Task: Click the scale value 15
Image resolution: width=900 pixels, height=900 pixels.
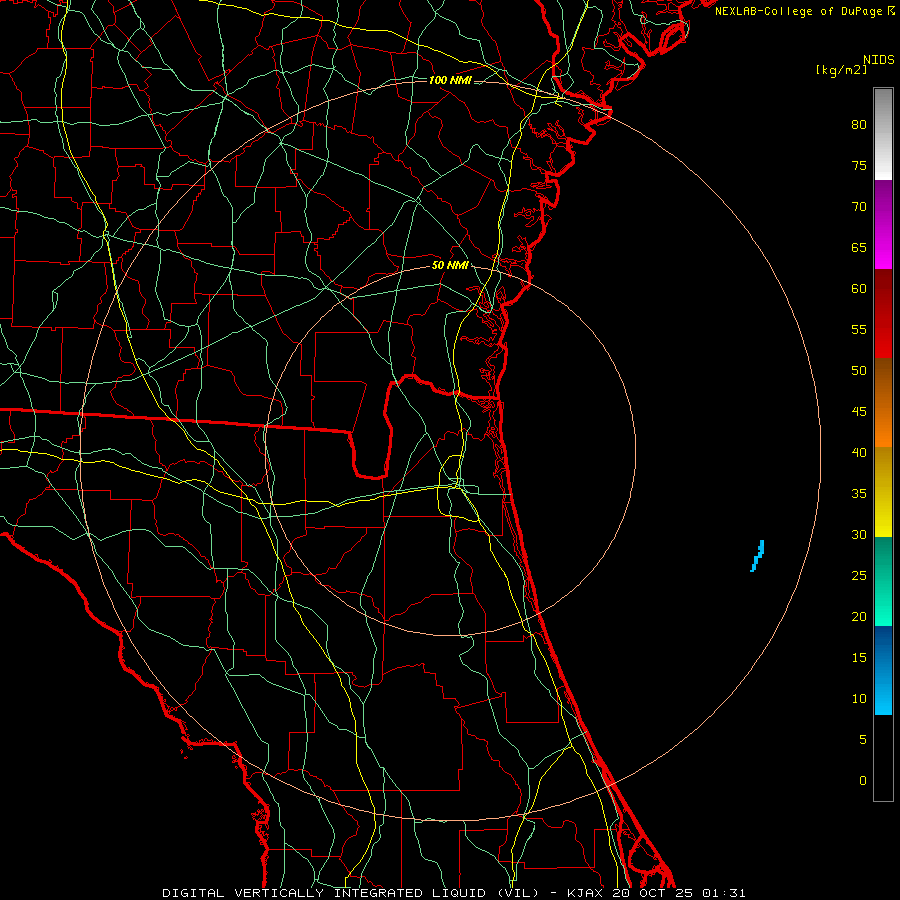Action: (x=859, y=658)
